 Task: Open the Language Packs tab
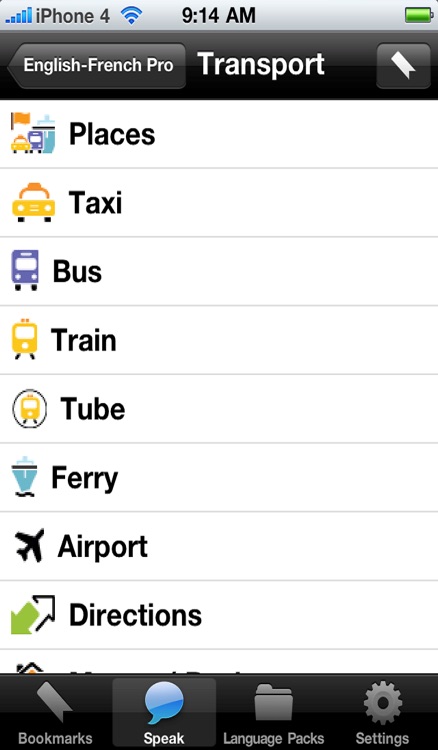click(x=274, y=713)
